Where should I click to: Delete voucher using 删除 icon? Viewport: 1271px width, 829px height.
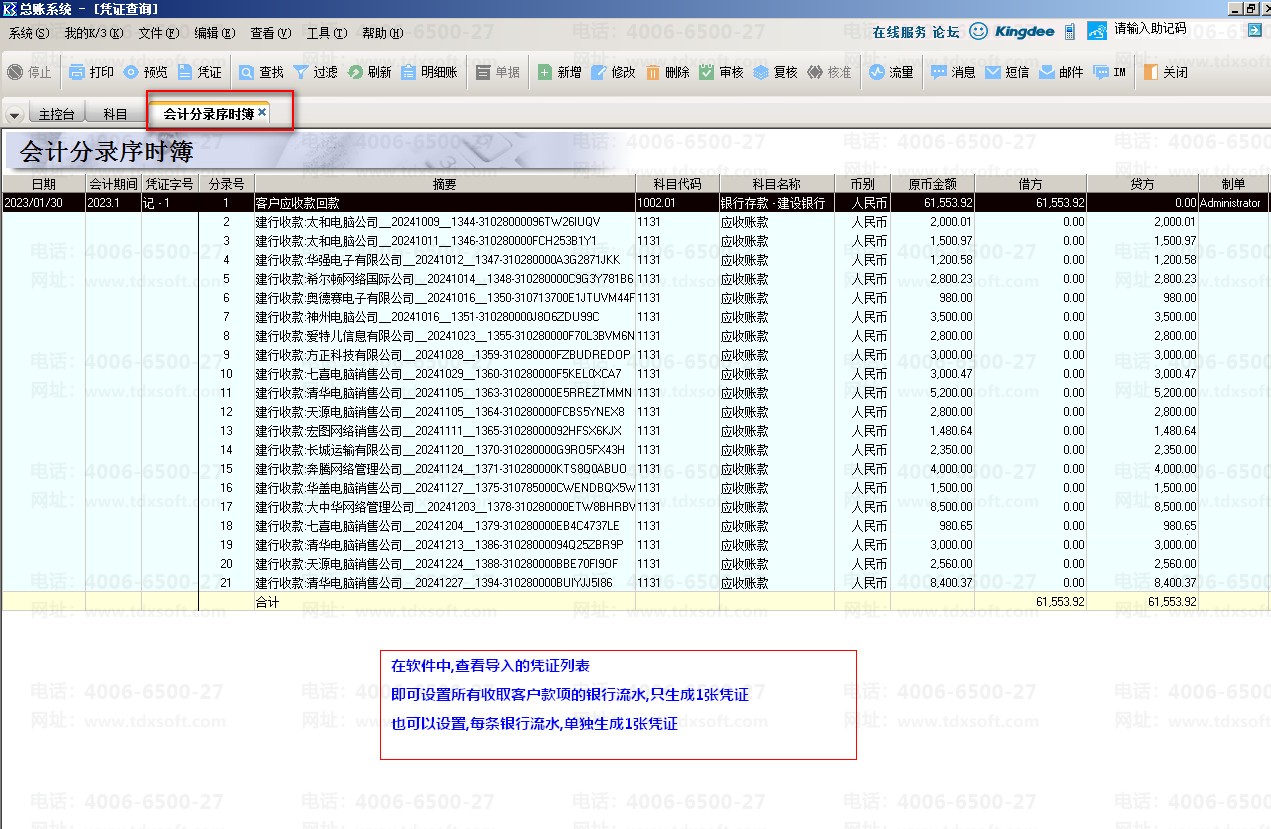click(x=667, y=72)
